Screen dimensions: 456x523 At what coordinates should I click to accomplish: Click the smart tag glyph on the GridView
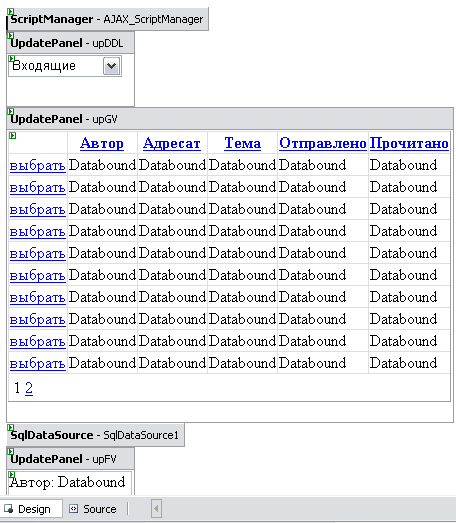pyautogui.click(x=13, y=135)
